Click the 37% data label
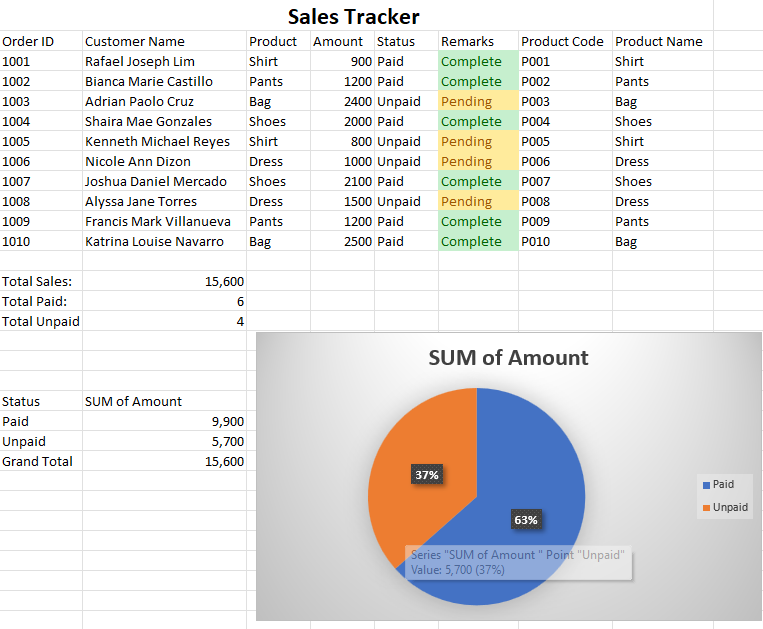Screen dimensions: 763x629 click(x=427, y=475)
